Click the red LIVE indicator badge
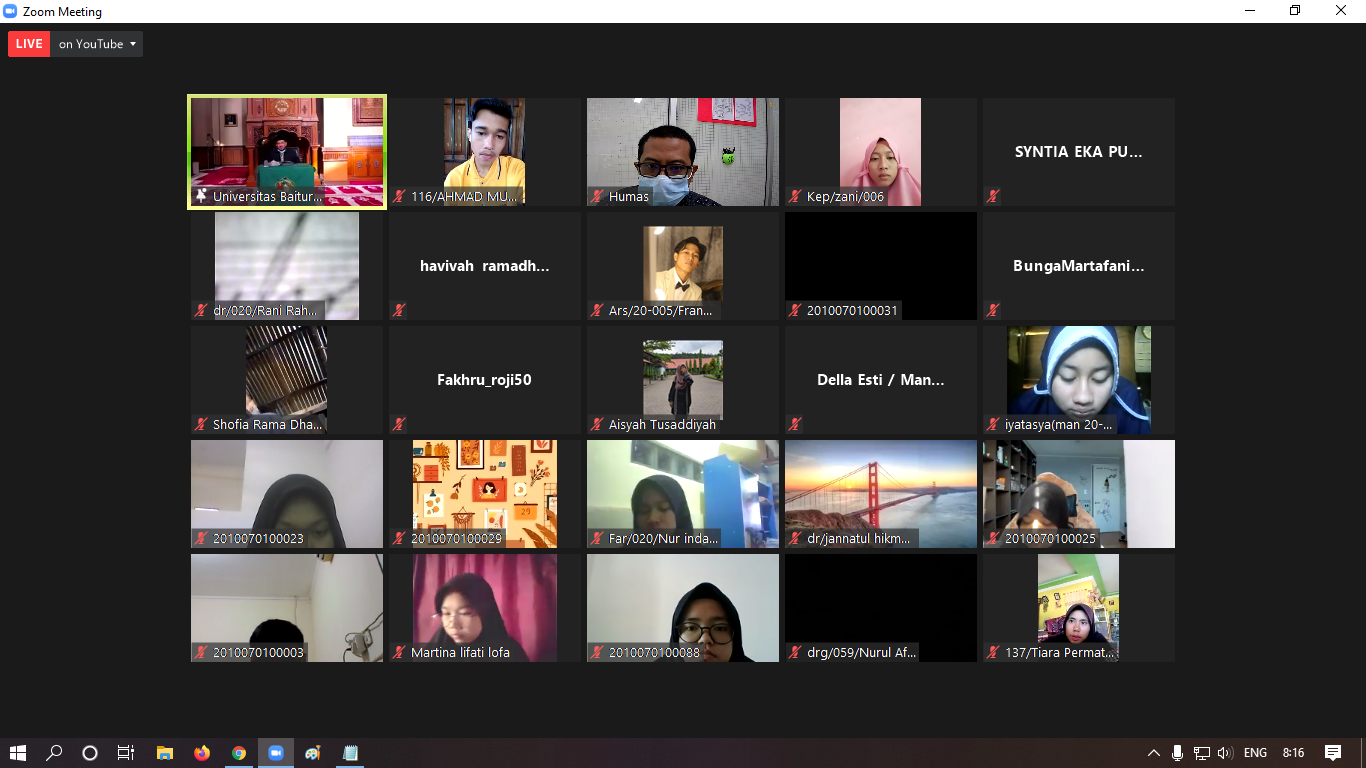This screenshot has height=768, width=1366. tap(29, 44)
